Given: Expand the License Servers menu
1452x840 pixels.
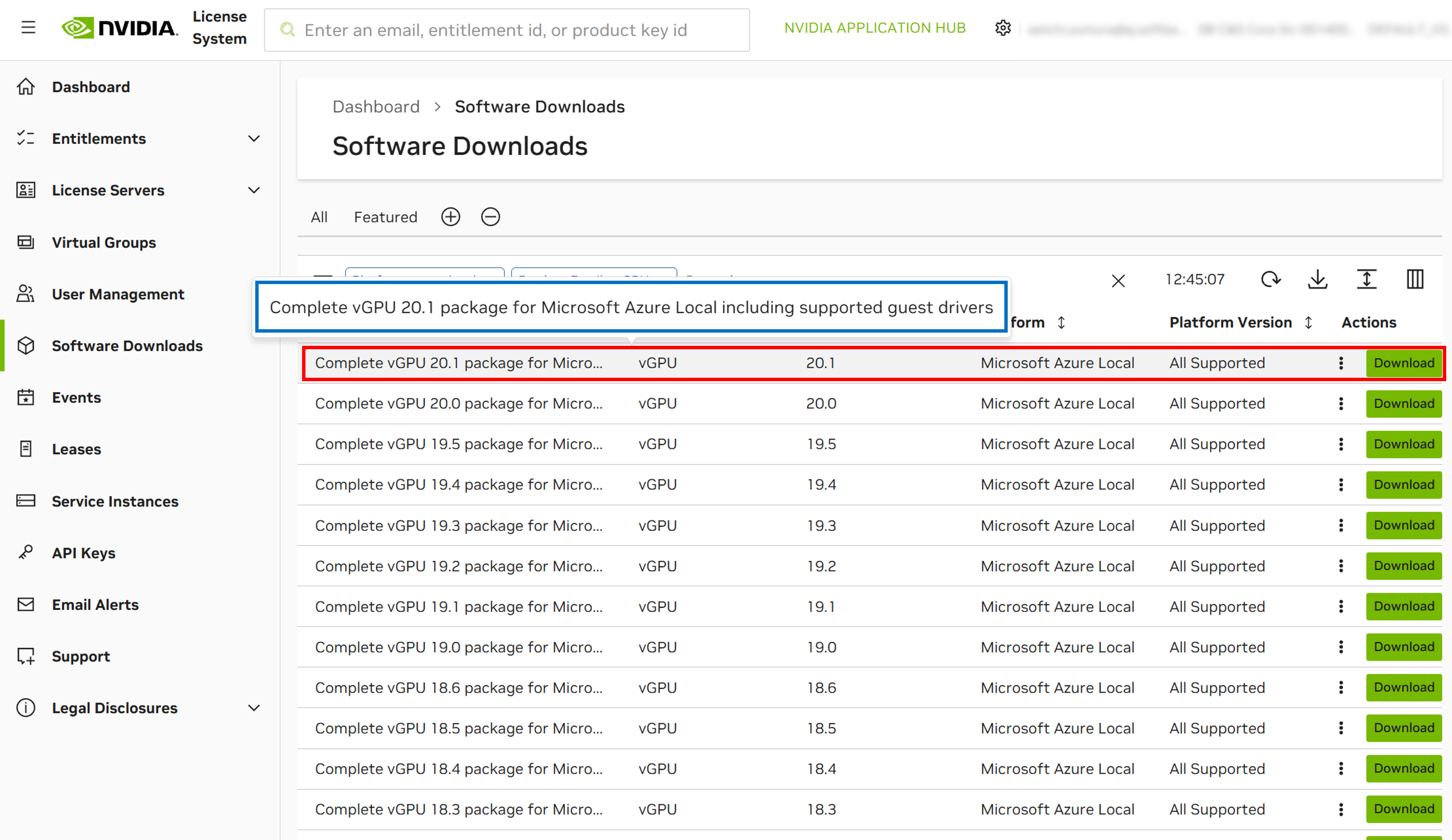Looking at the screenshot, I should click(254, 190).
